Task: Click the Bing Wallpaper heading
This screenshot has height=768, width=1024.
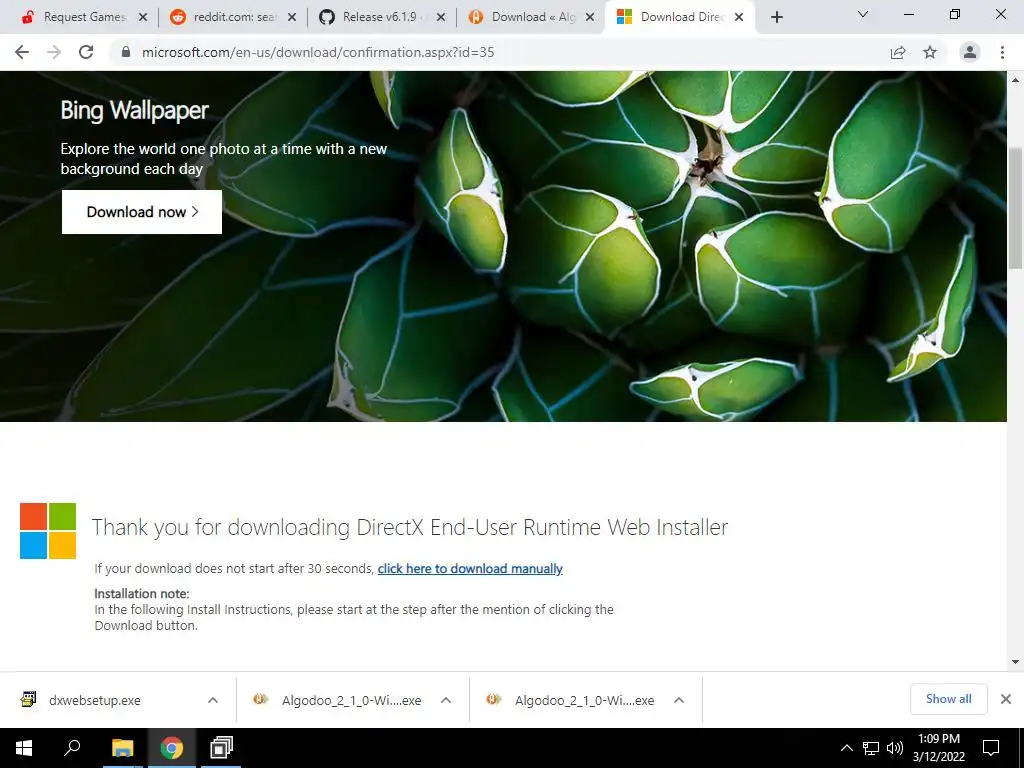Action: (135, 110)
